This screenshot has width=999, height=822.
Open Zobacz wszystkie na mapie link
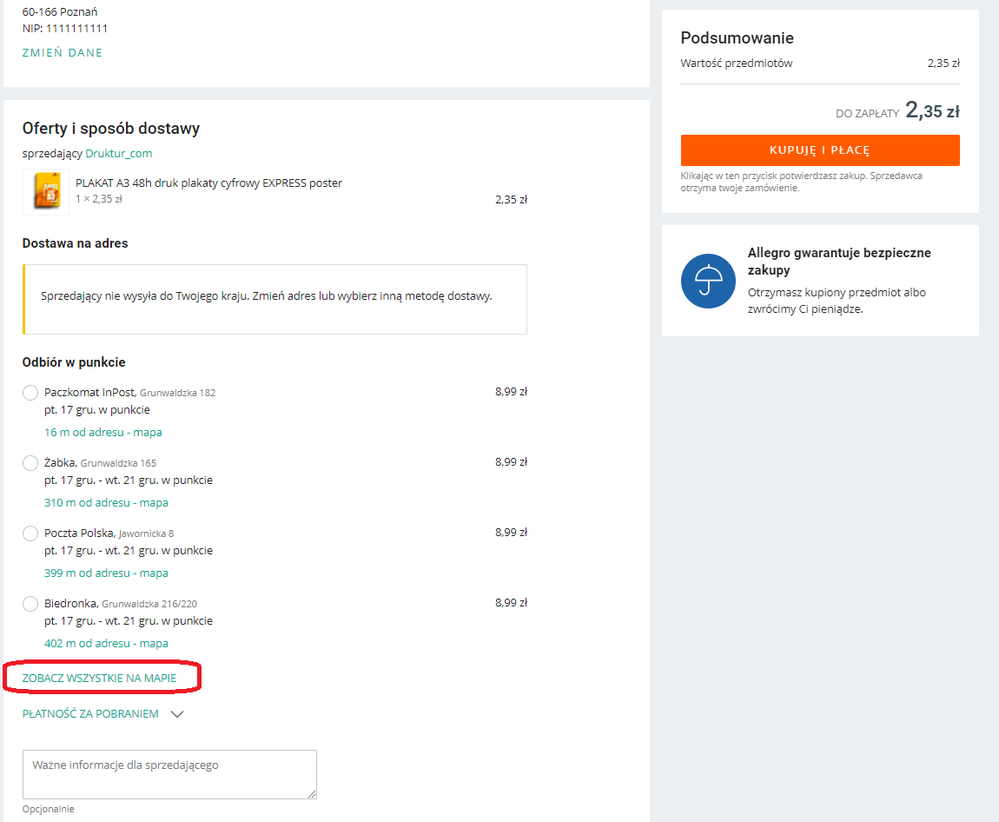[x=99, y=678]
